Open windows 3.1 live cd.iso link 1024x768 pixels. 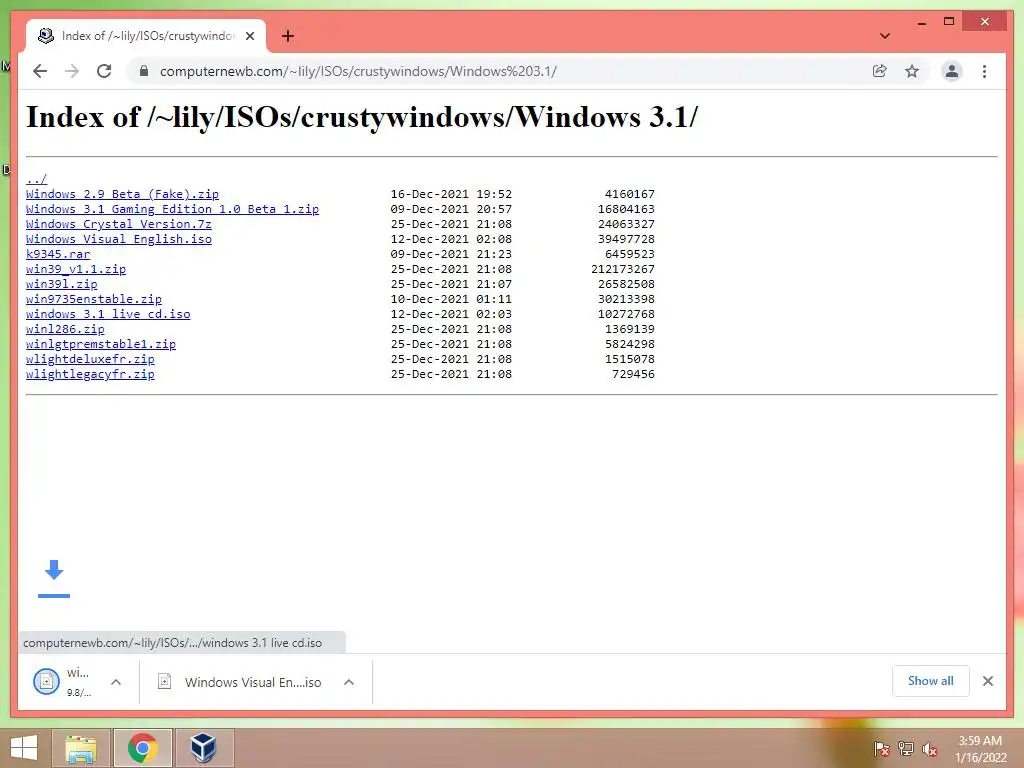[108, 314]
